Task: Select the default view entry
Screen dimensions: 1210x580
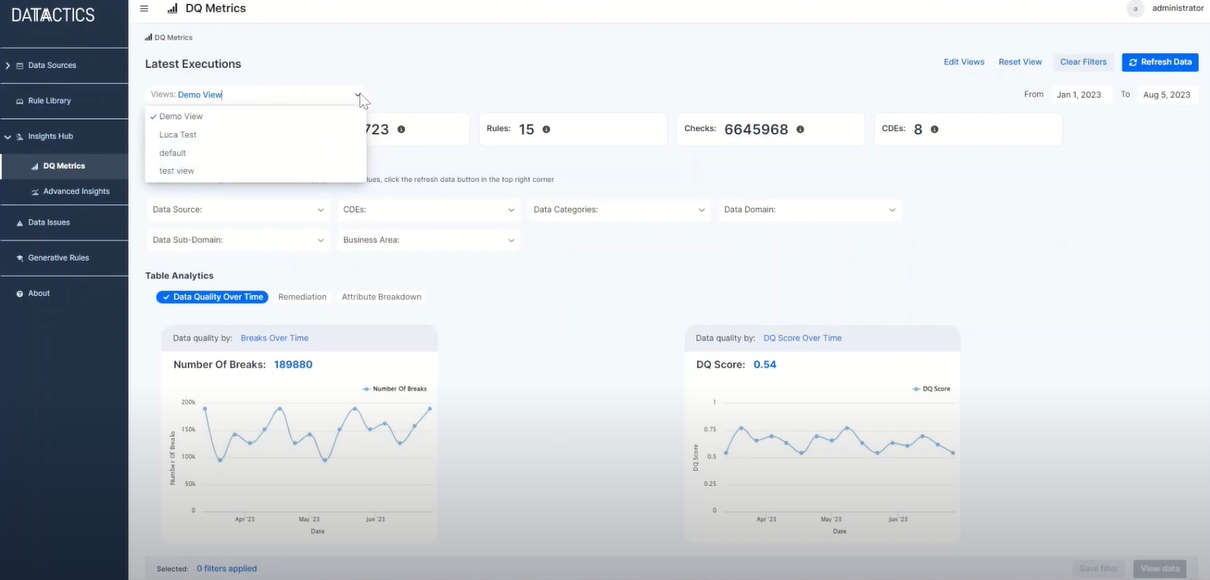Action: click(172, 152)
